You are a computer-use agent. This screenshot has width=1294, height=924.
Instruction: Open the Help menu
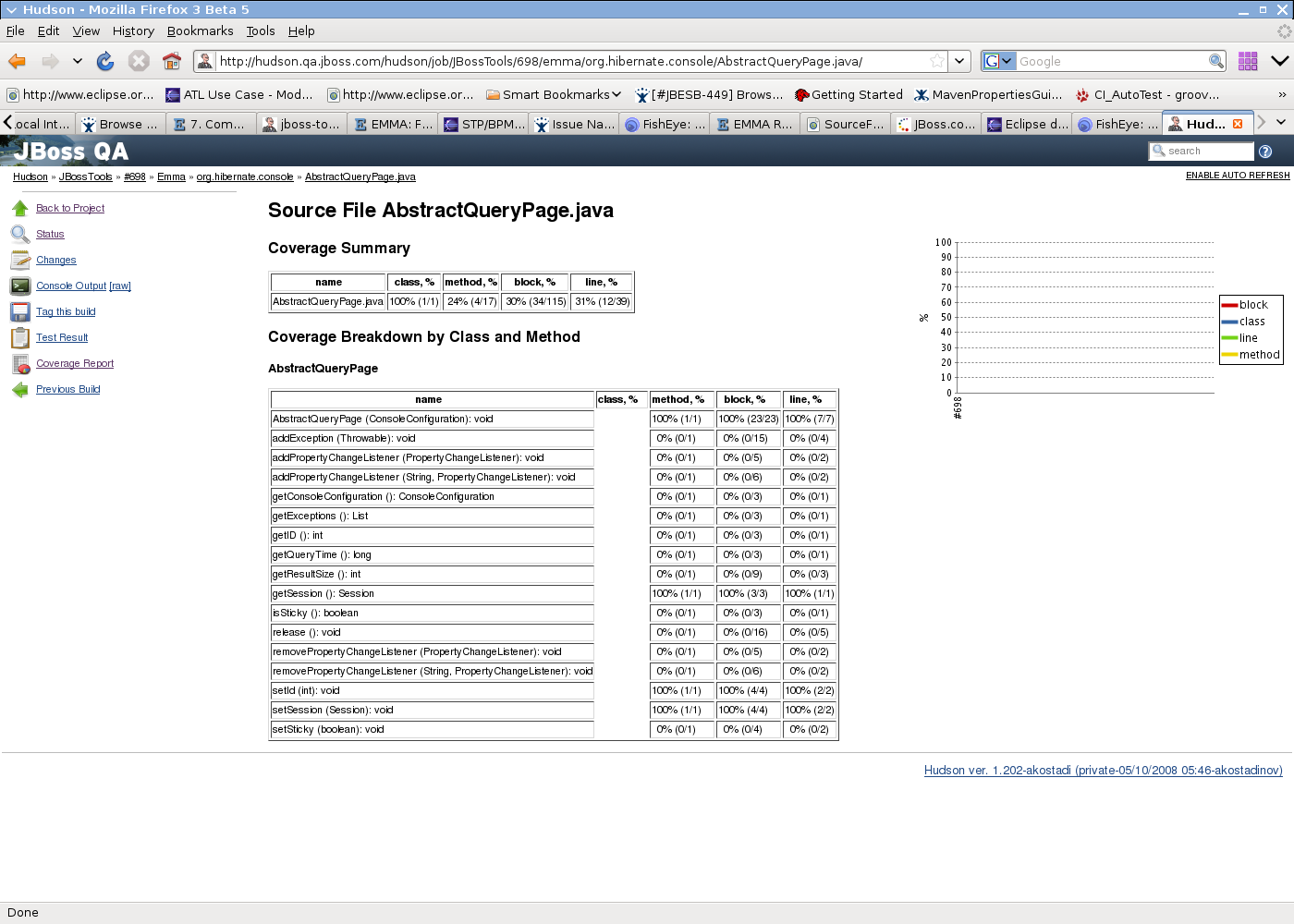point(301,30)
